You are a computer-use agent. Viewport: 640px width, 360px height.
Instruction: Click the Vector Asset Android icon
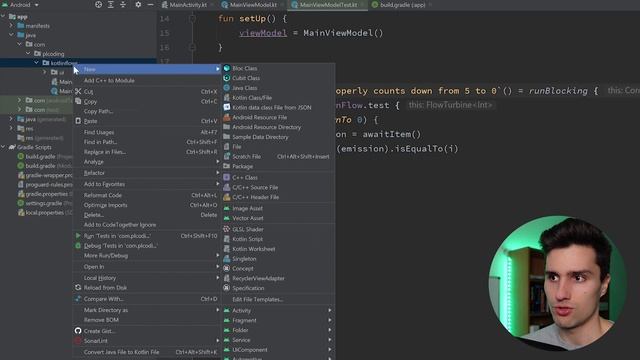pyautogui.click(x=227, y=218)
